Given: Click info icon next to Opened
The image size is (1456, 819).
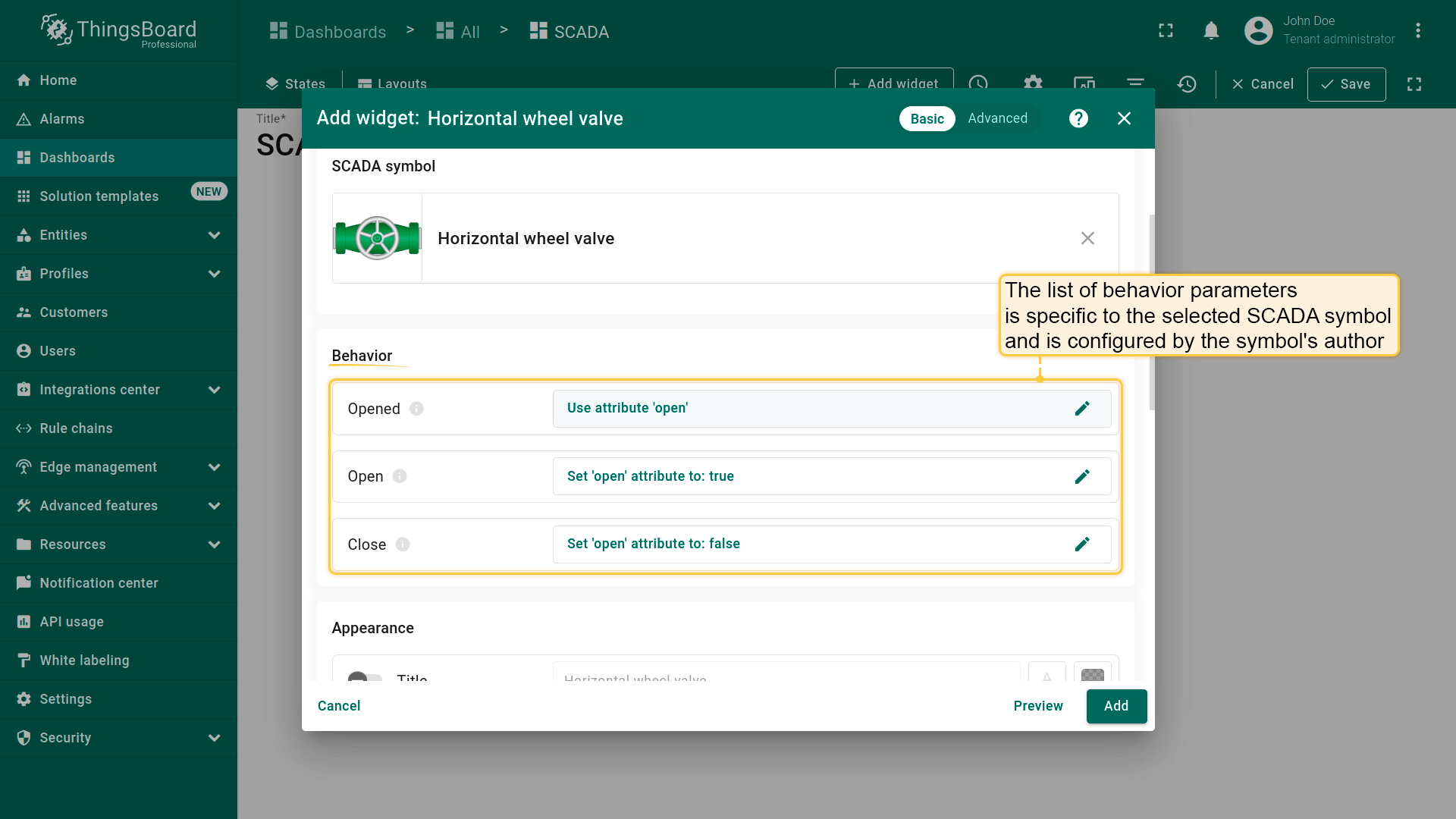Looking at the screenshot, I should (x=416, y=409).
